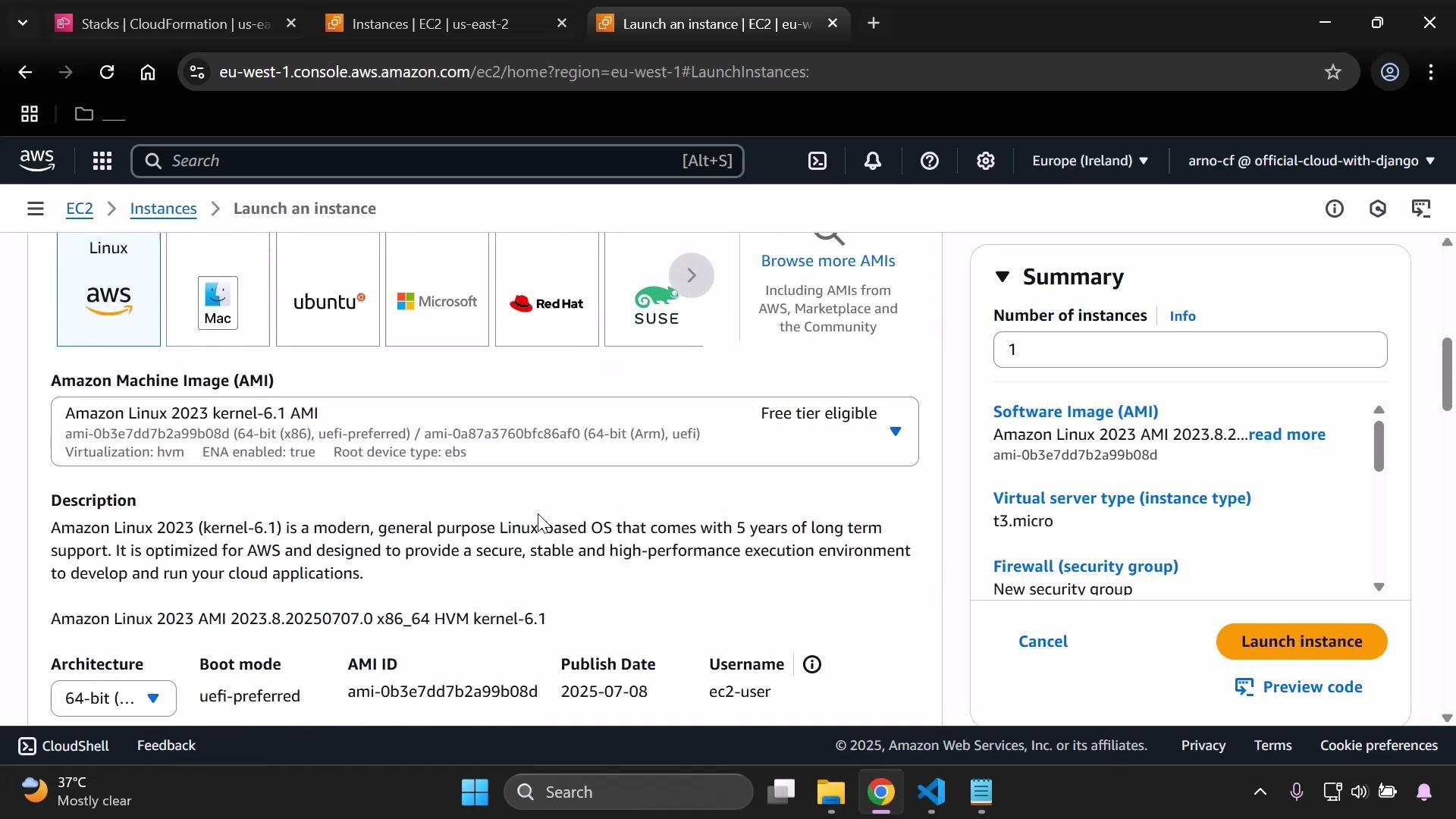1456x819 pixels.
Task: Open the Username info icon
Action: tap(812, 665)
